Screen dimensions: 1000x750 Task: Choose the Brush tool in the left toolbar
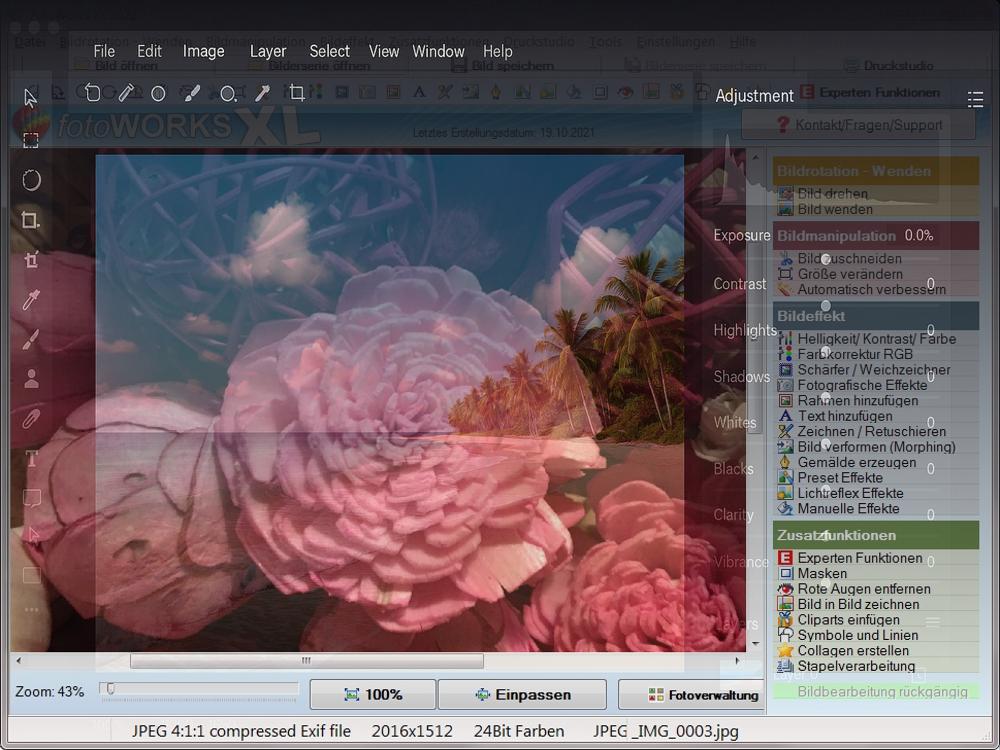click(x=31, y=340)
